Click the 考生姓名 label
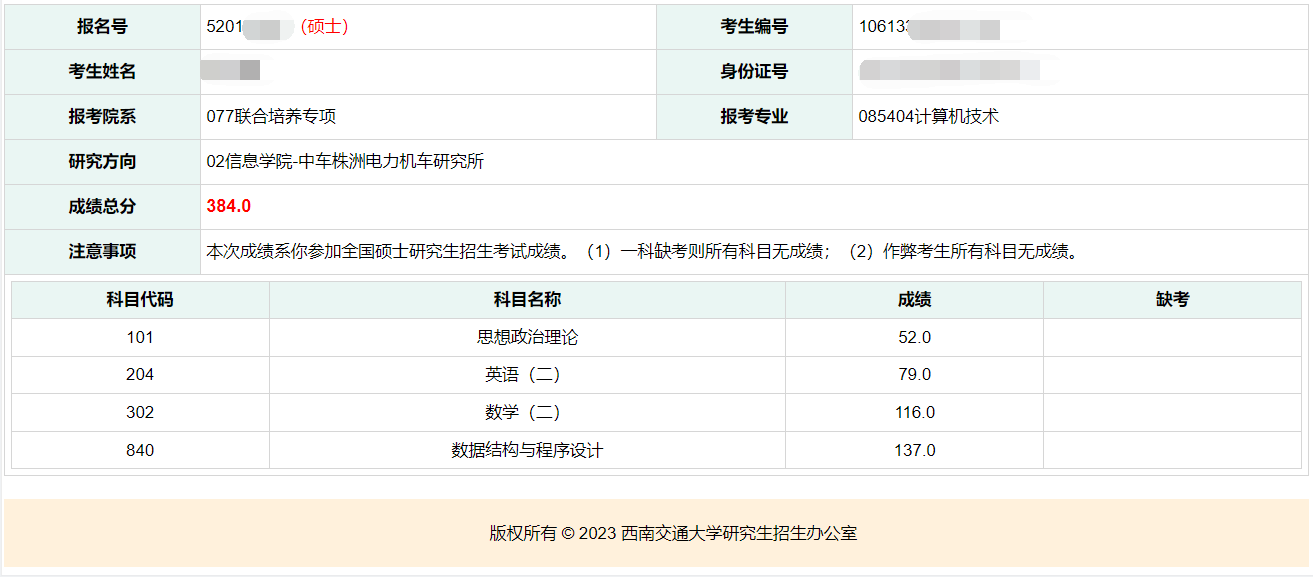The image size is (1313, 577). (102, 72)
